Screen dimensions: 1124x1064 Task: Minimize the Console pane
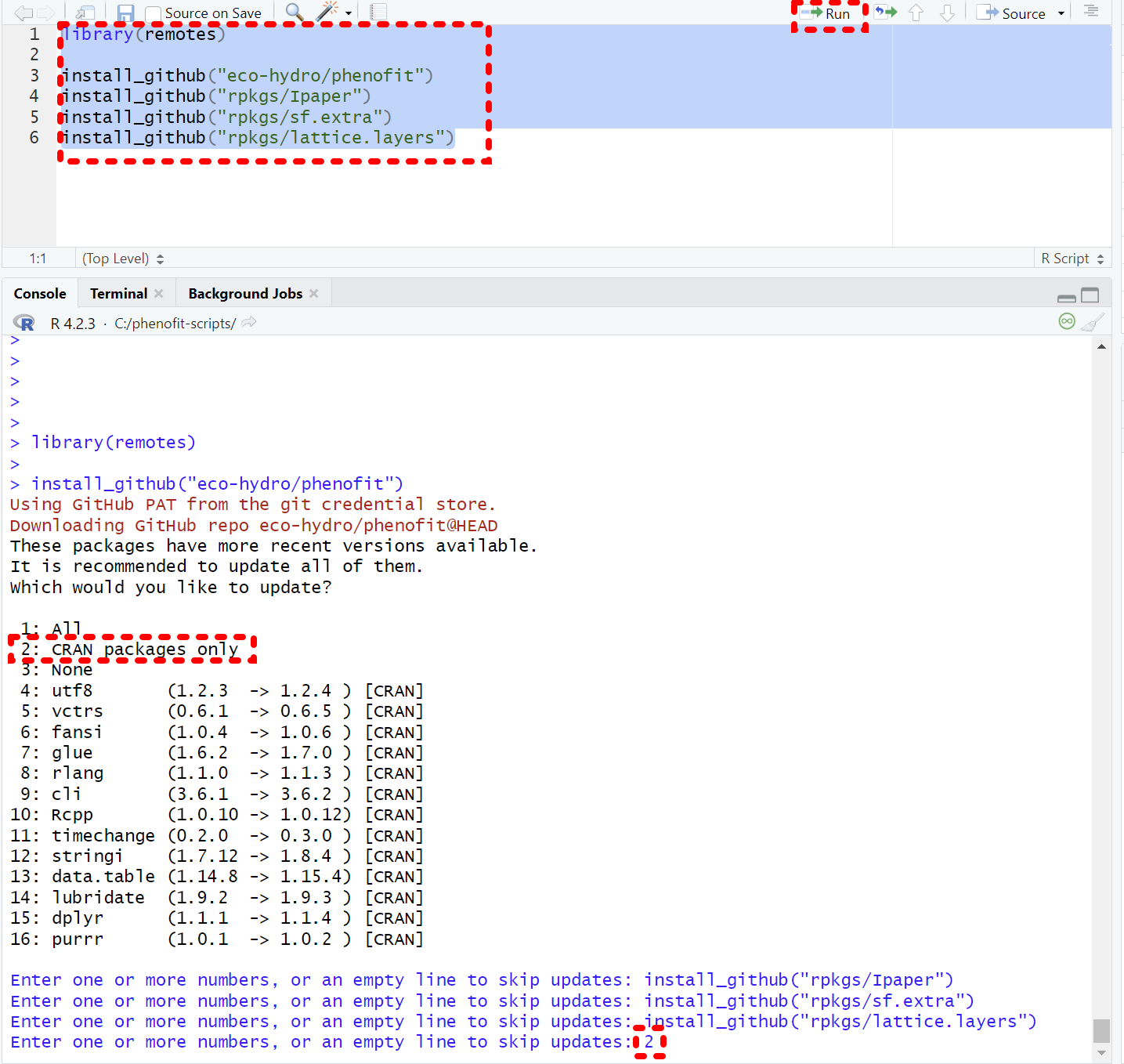point(1066,297)
